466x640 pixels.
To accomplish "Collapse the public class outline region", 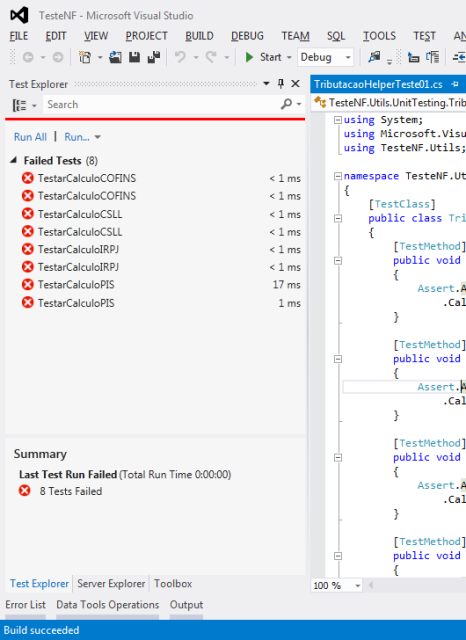I will click(338, 218).
